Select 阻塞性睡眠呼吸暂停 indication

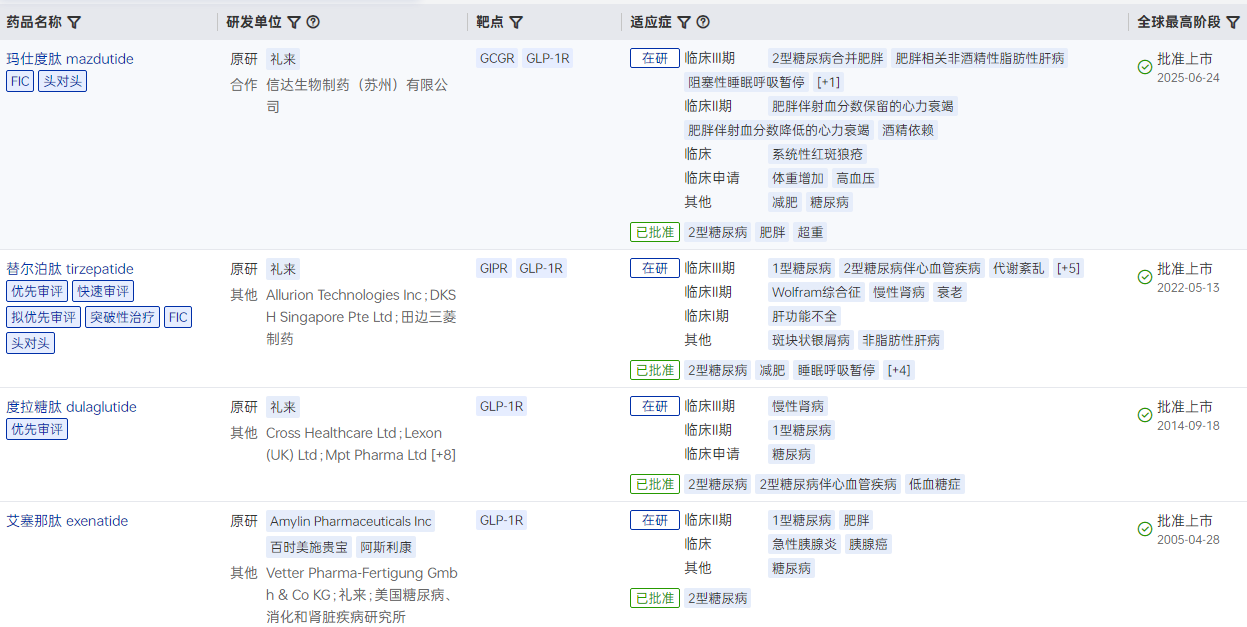point(746,82)
